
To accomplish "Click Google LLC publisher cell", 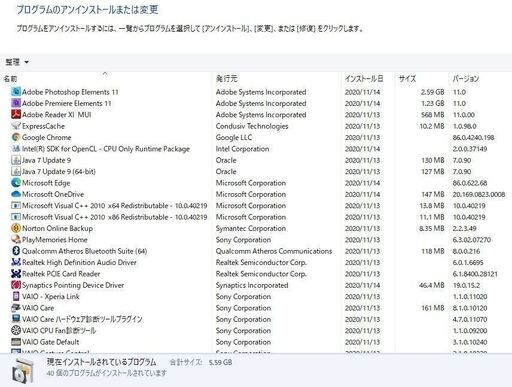I will (234, 137).
